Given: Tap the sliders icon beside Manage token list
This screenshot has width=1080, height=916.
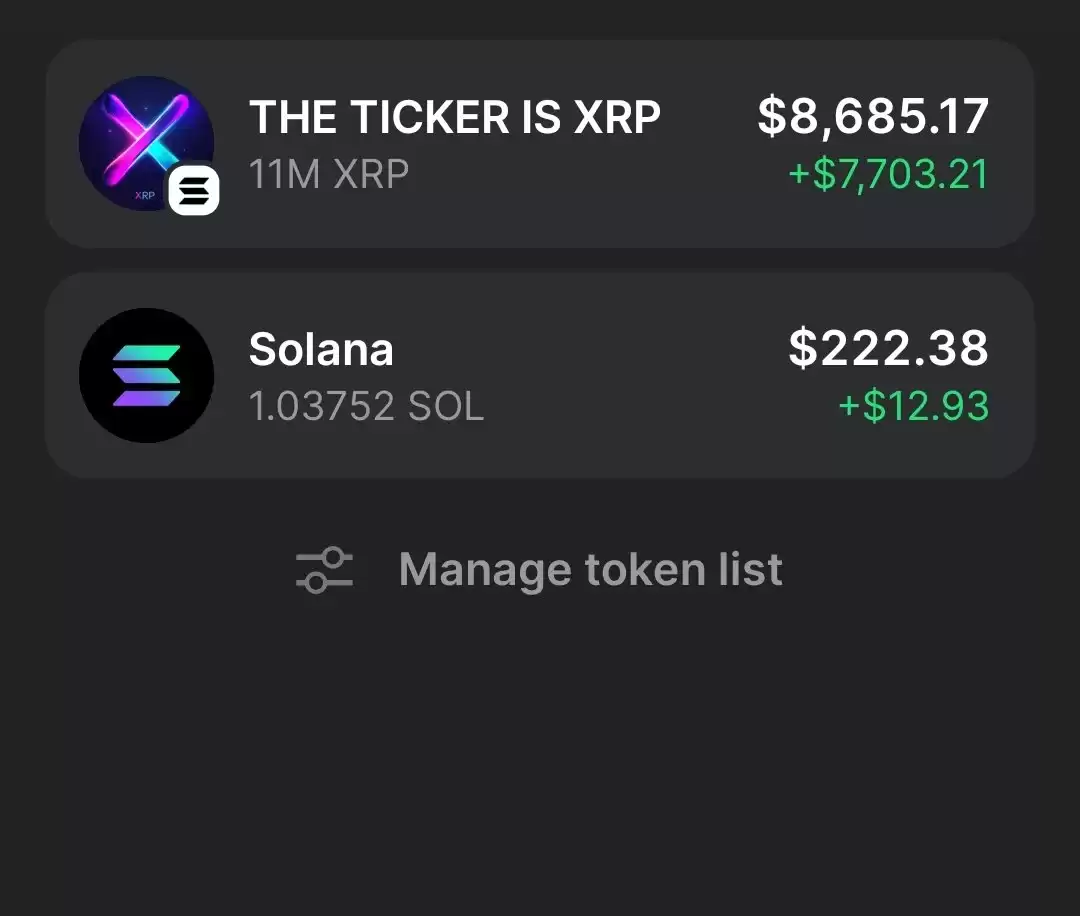Looking at the screenshot, I should coord(324,570).
